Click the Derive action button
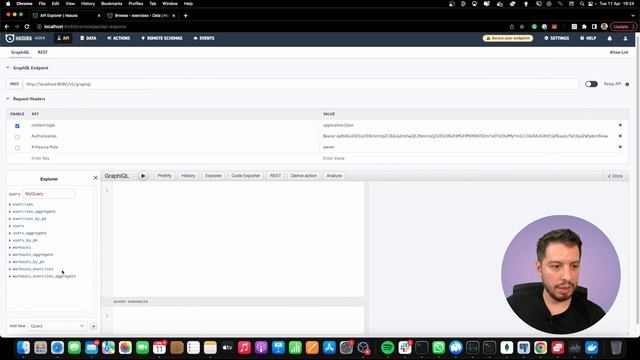Screen dimensions: 640x360 pyautogui.click(x=304, y=176)
